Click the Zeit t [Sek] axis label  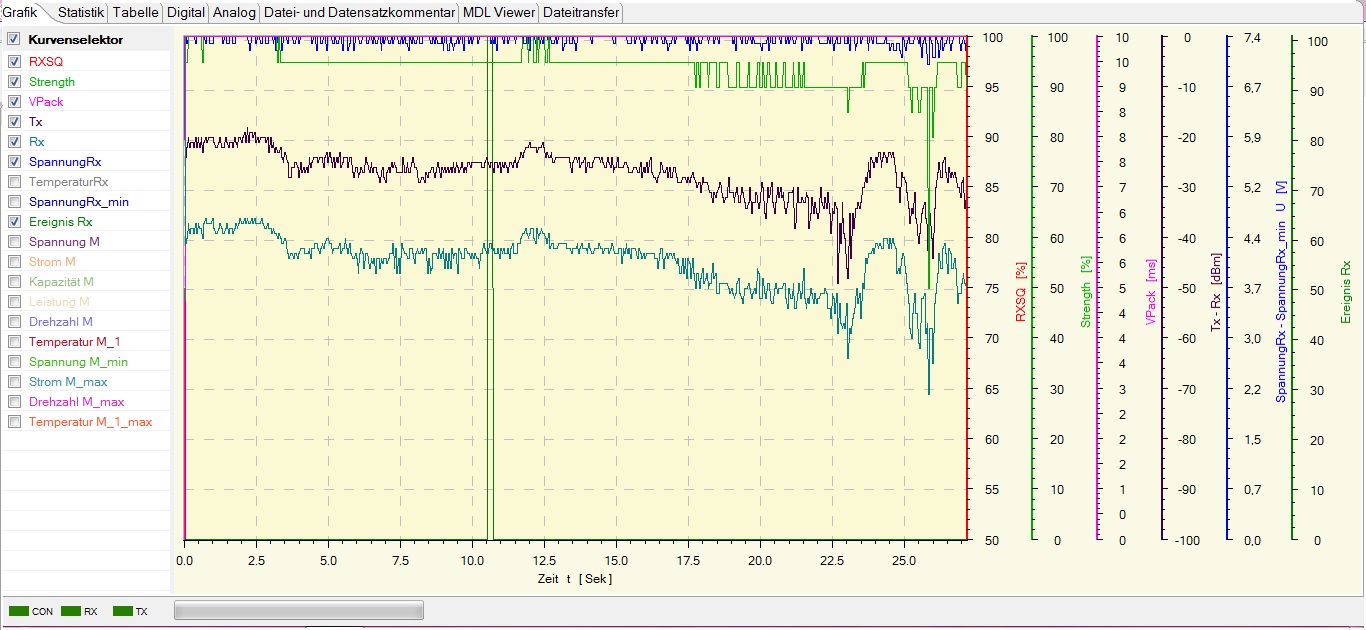click(x=574, y=579)
